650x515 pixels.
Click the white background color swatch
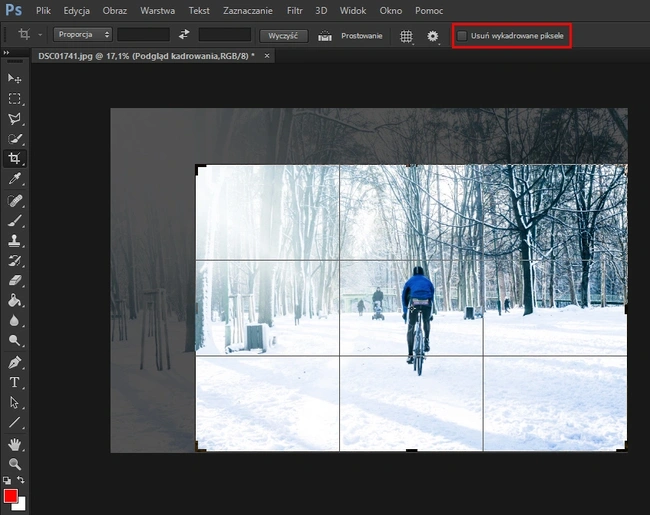click(x=21, y=505)
